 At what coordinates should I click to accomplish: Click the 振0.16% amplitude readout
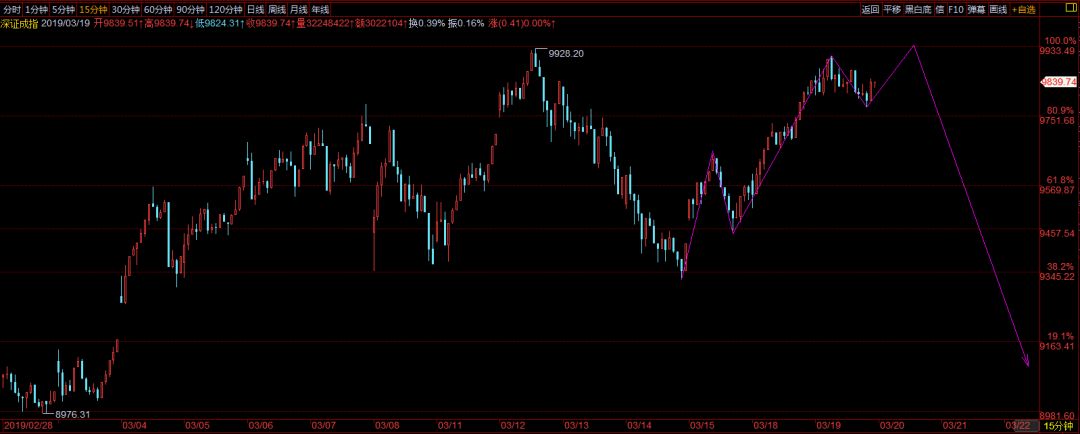tap(466, 23)
